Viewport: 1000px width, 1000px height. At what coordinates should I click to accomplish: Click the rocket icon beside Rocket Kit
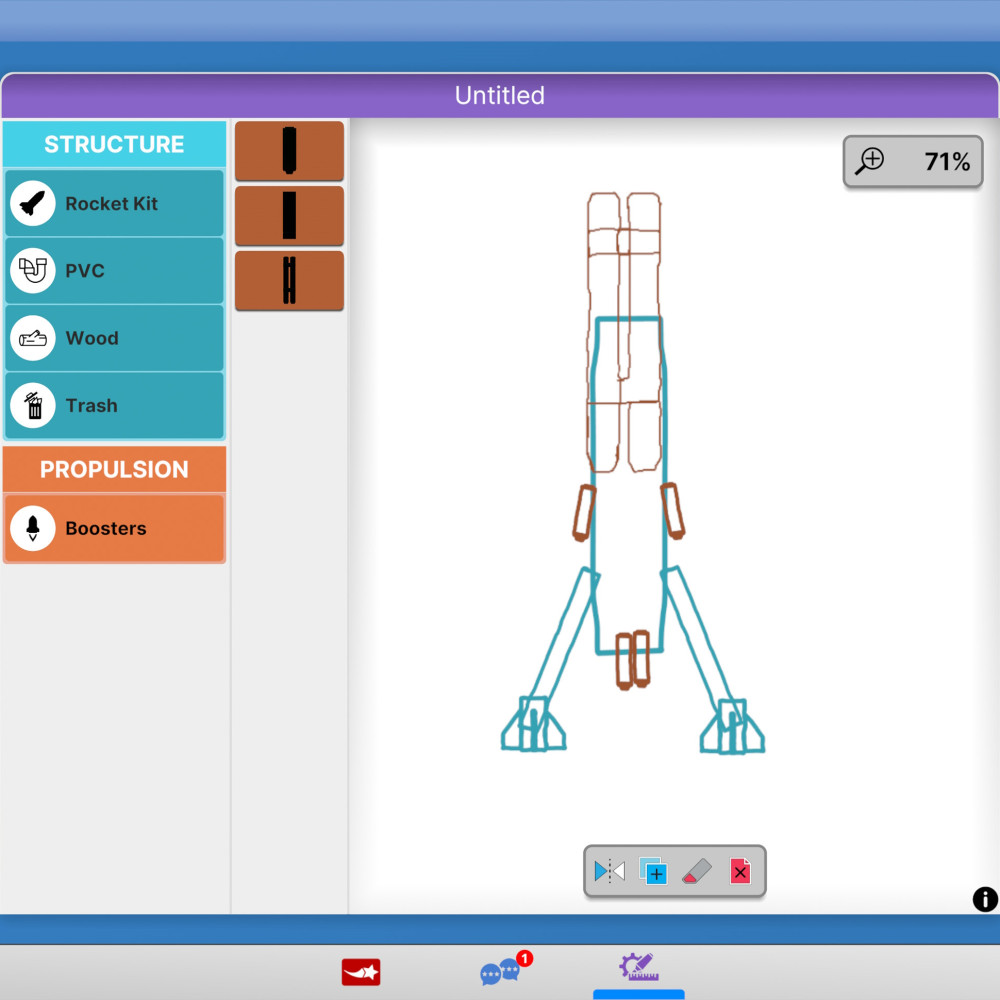pos(33,203)
